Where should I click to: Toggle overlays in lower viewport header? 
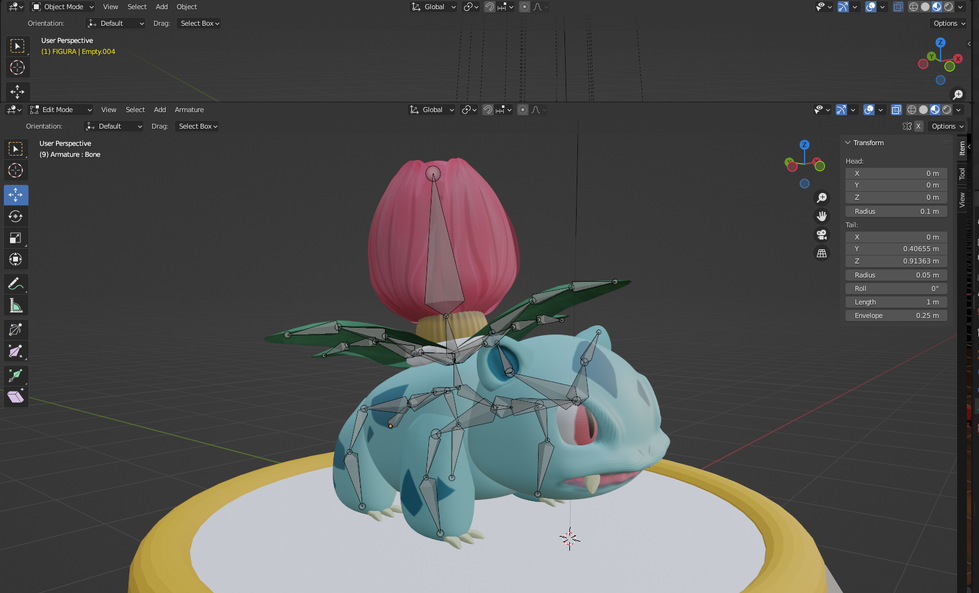[868, 110]
